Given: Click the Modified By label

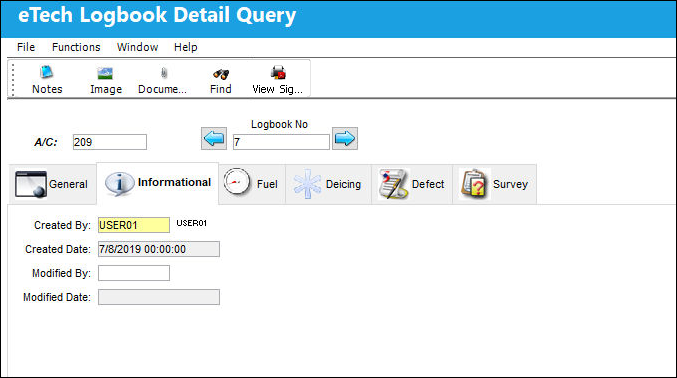Looking at the screenshot, I should click(x=61, y=273).
